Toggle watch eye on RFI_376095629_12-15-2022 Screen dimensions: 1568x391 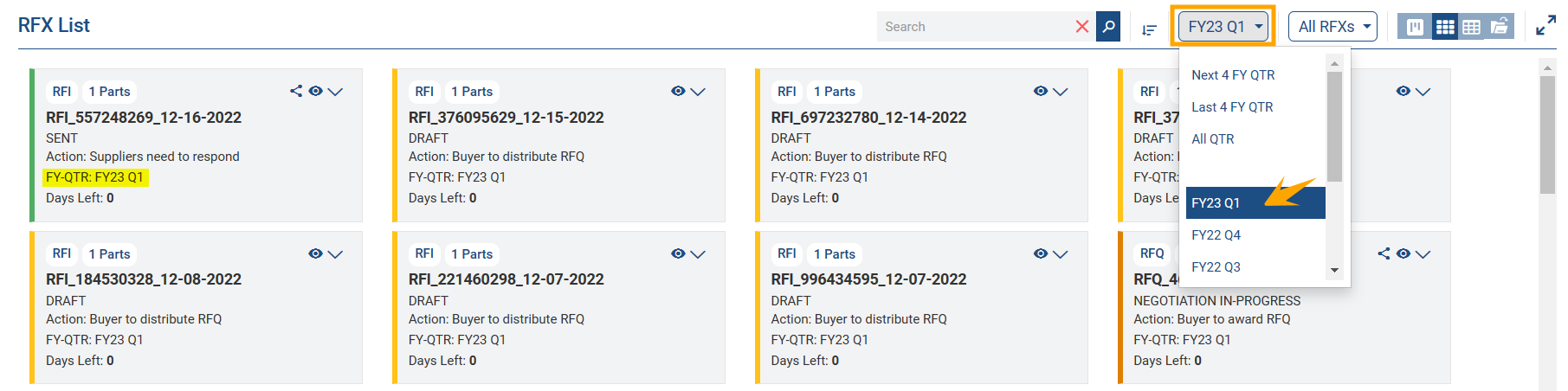pyautogui.click(x=678, y=91)
